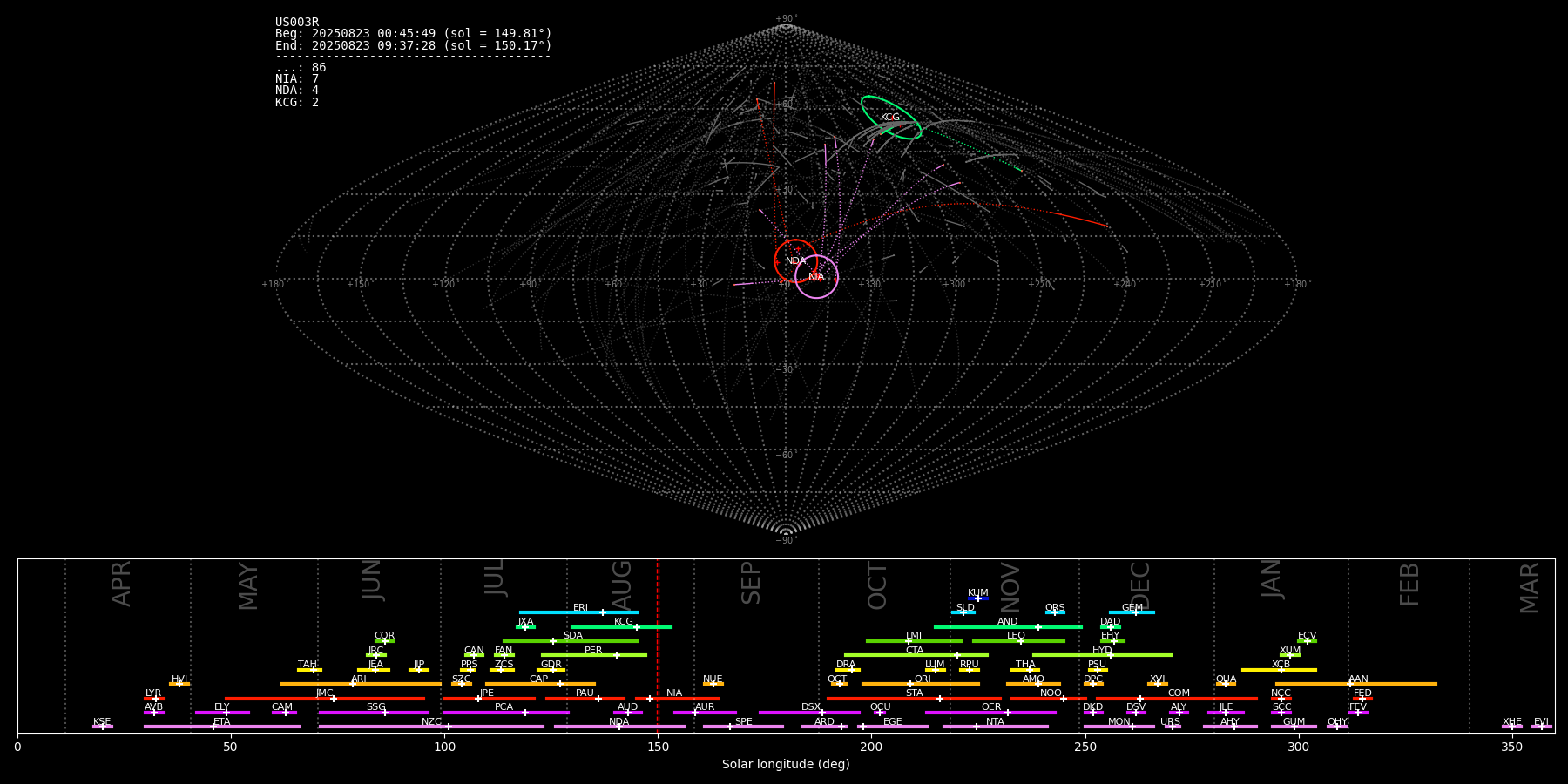
Task: Click the NTA shower label in timeline
Action: click(995, 722)
